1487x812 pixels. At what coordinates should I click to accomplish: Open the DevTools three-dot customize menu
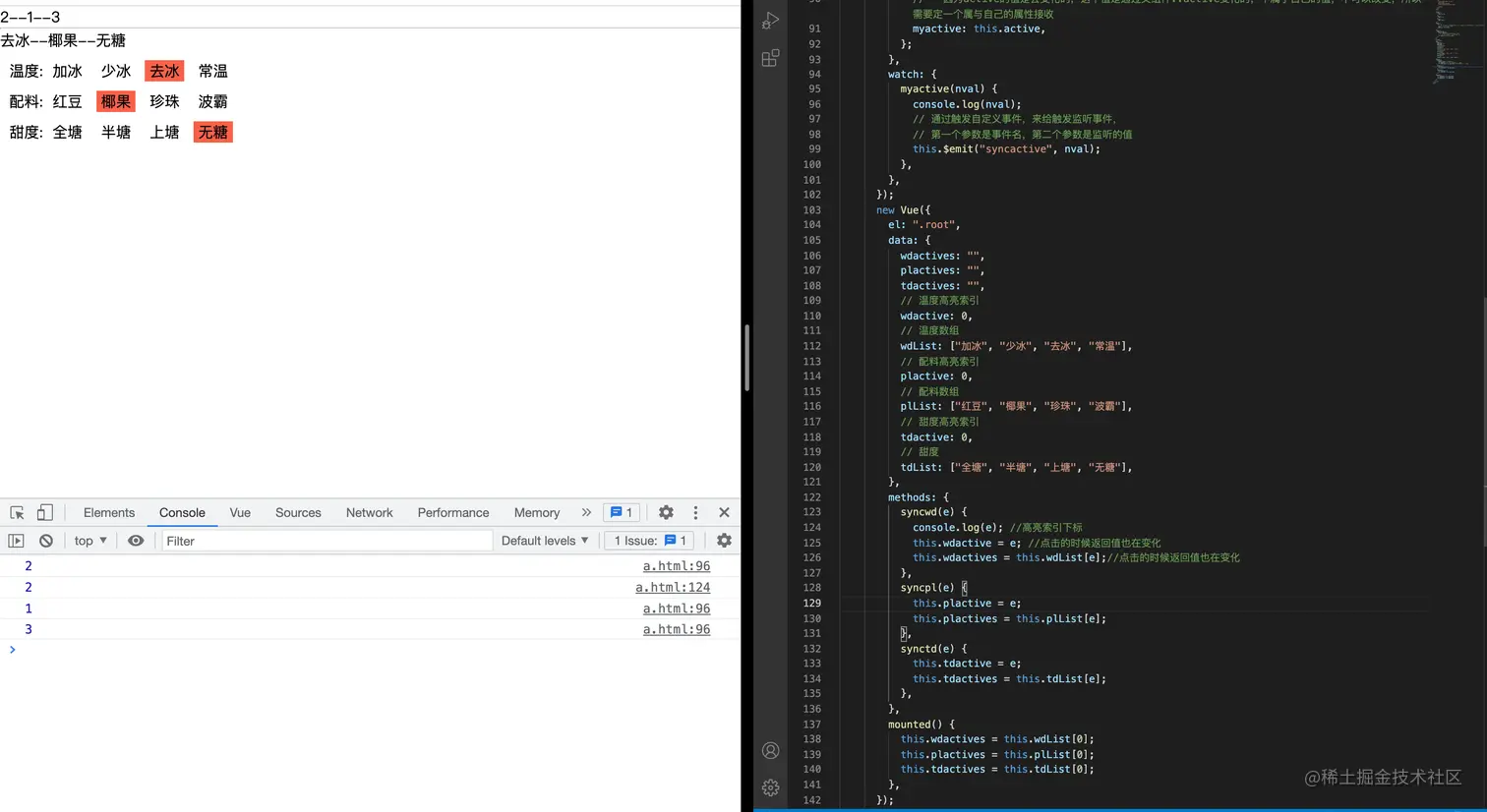pyautogui.click(x=695, y=512)
